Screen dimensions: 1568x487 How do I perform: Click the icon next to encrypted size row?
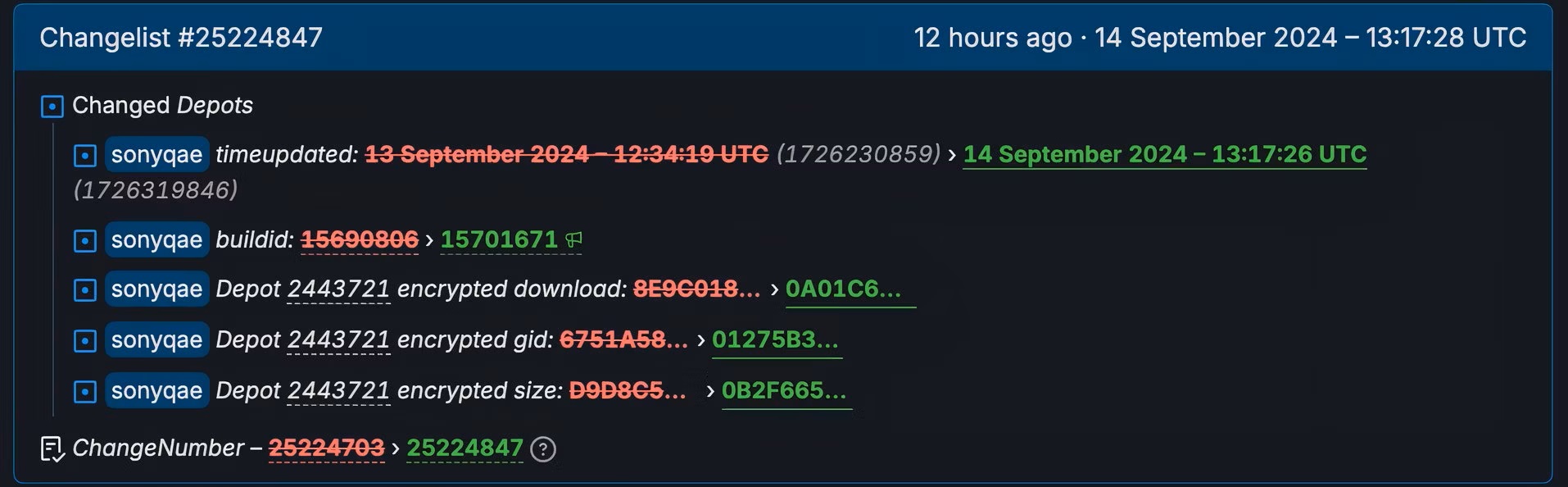click(x=85, y=392)
